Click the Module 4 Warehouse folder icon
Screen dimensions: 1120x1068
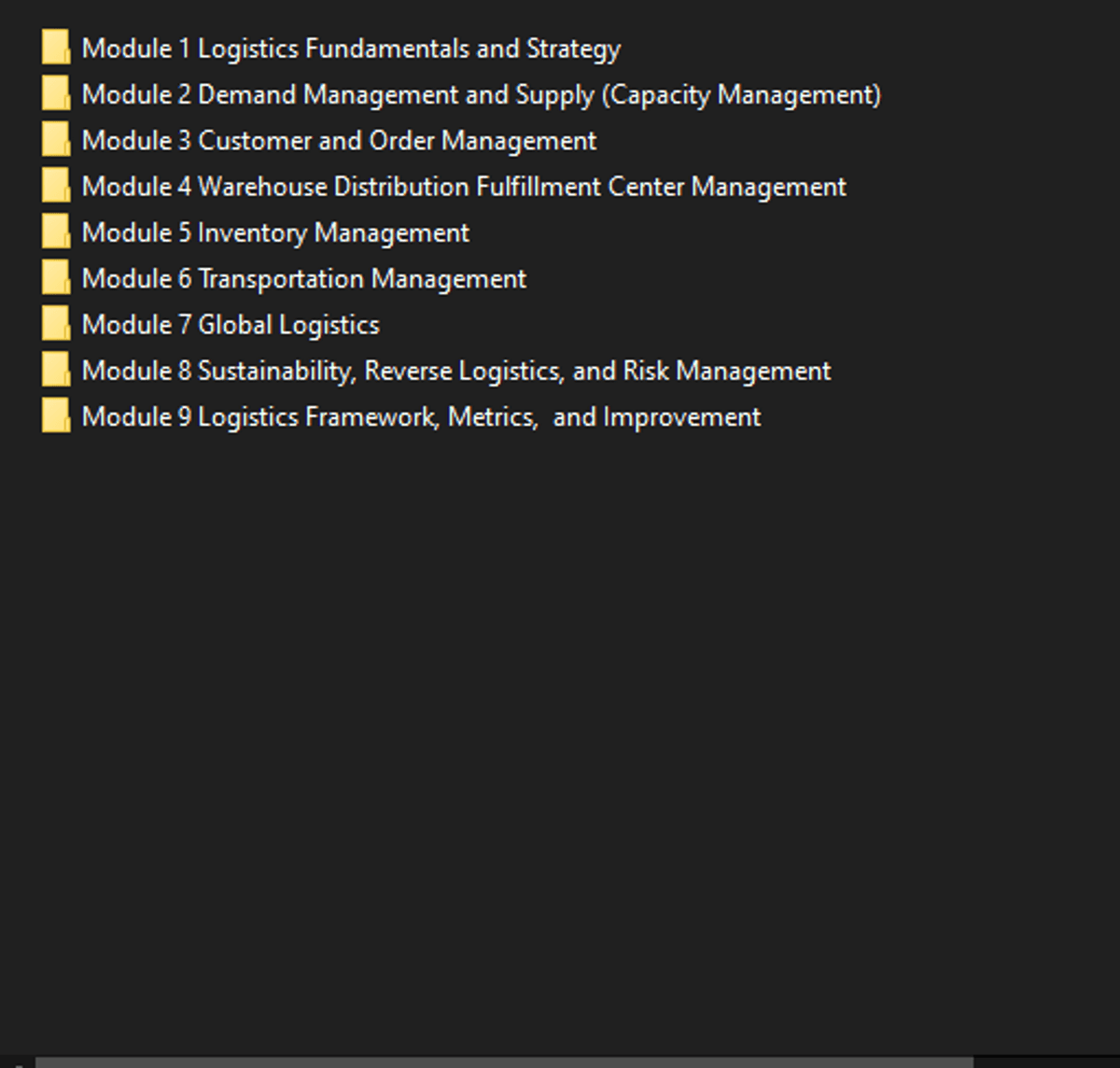click(x=56, y=186)
